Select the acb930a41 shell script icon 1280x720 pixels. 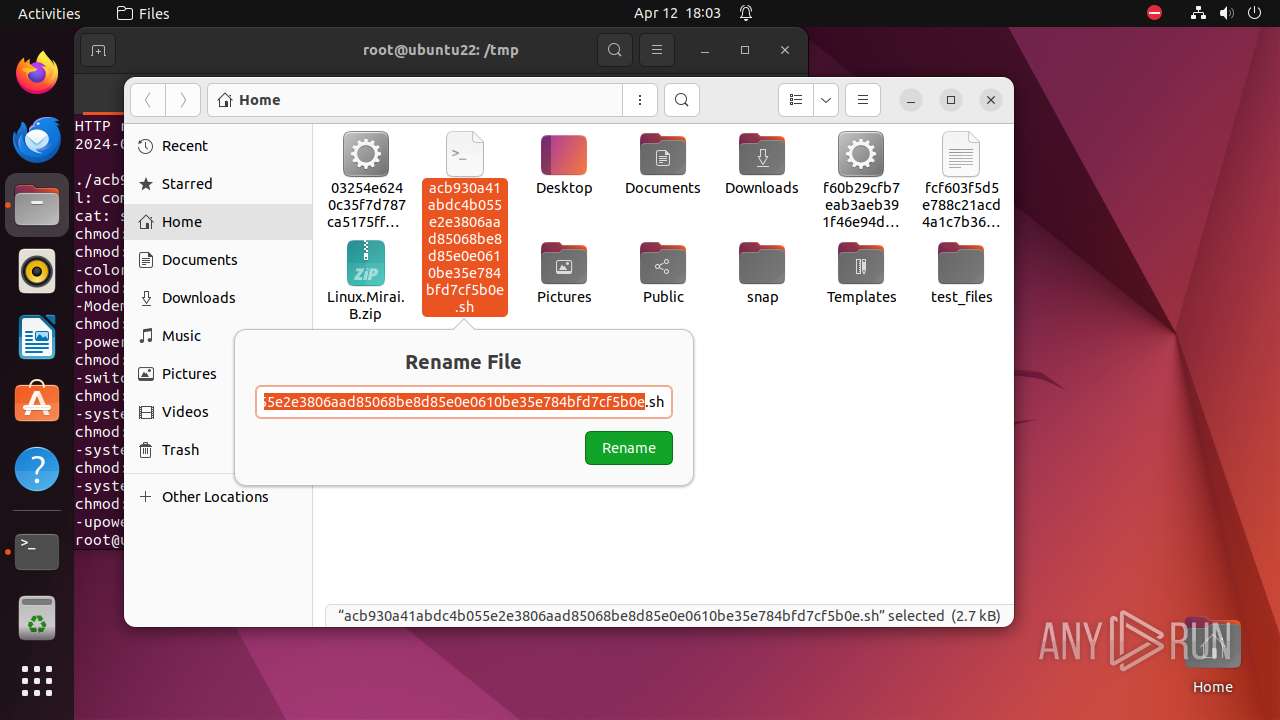point(465,154)
